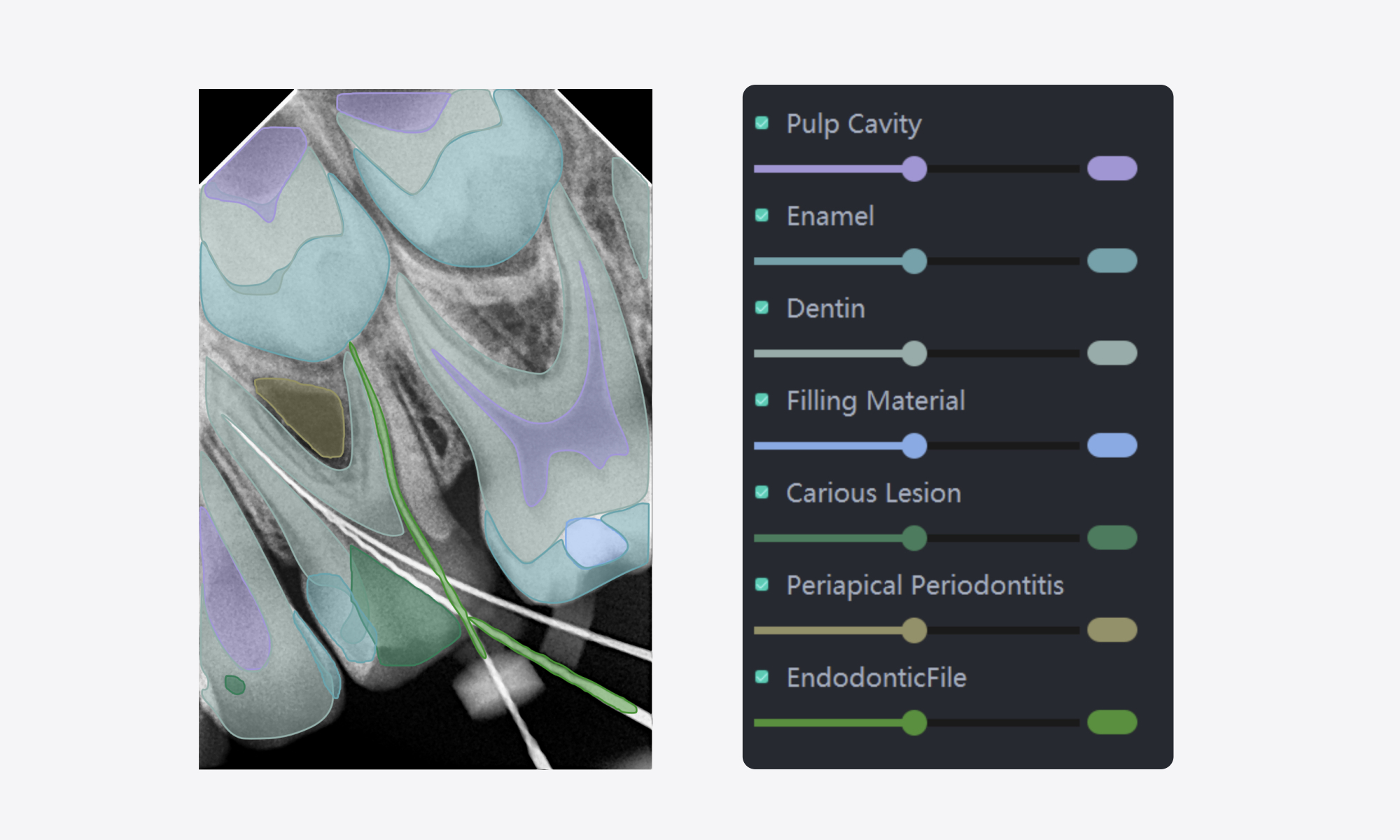This screenshot has height=840, width=1400.
Task: Click the blue Filling Material color swatch
Action: tap(1112, 446)
